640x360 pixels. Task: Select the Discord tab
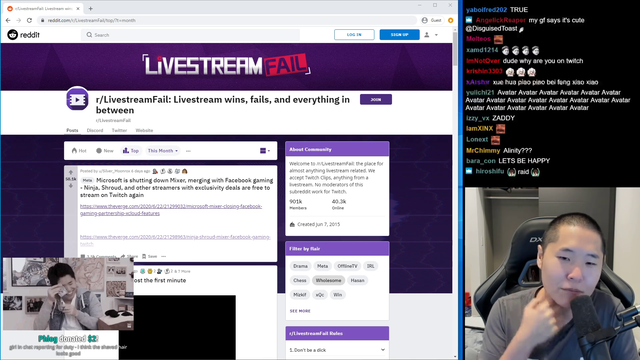click(x=95, y=130)
